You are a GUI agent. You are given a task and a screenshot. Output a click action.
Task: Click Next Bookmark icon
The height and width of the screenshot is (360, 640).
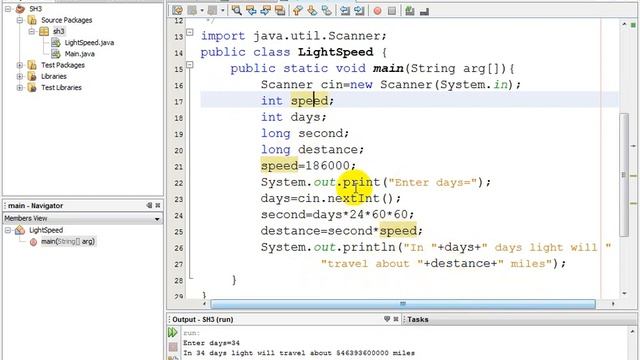pyautogui.click(x=312, y=11)
